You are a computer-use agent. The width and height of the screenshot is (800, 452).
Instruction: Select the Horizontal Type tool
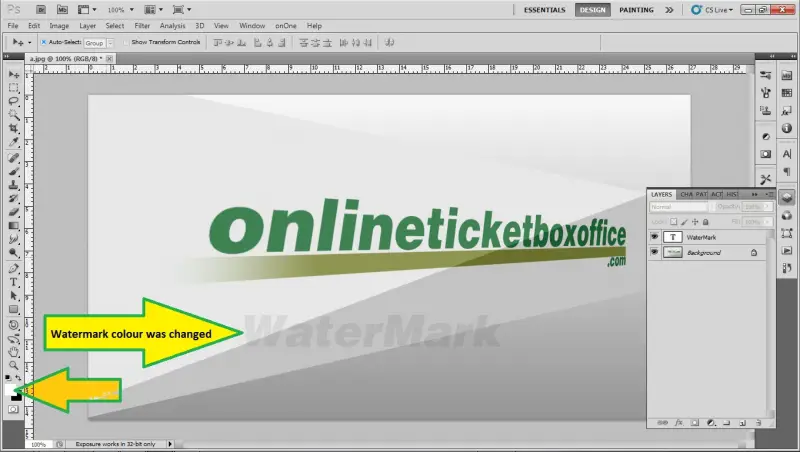pos(14,282)
